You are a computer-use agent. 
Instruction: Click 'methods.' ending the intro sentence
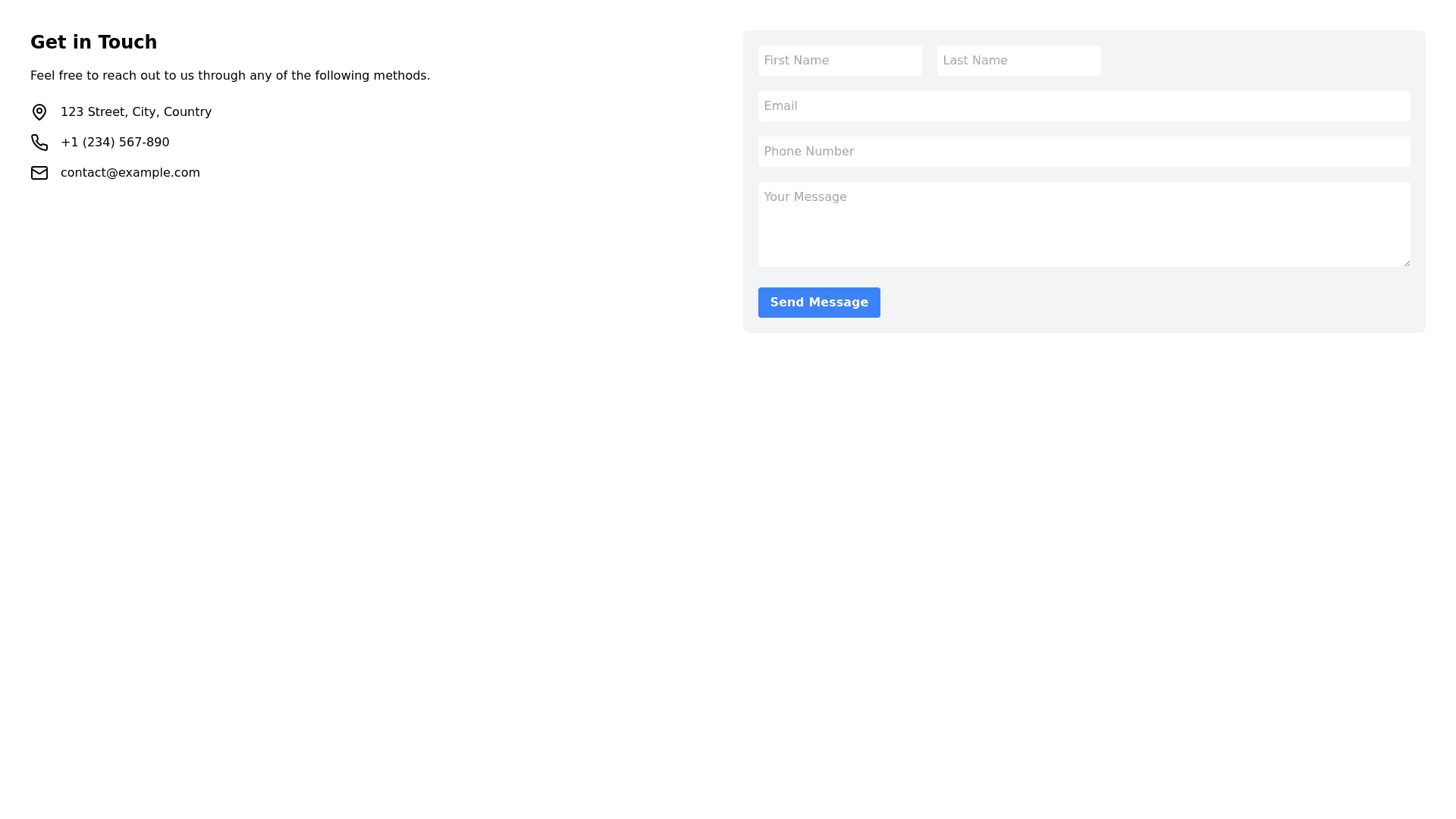pos(401,76)
